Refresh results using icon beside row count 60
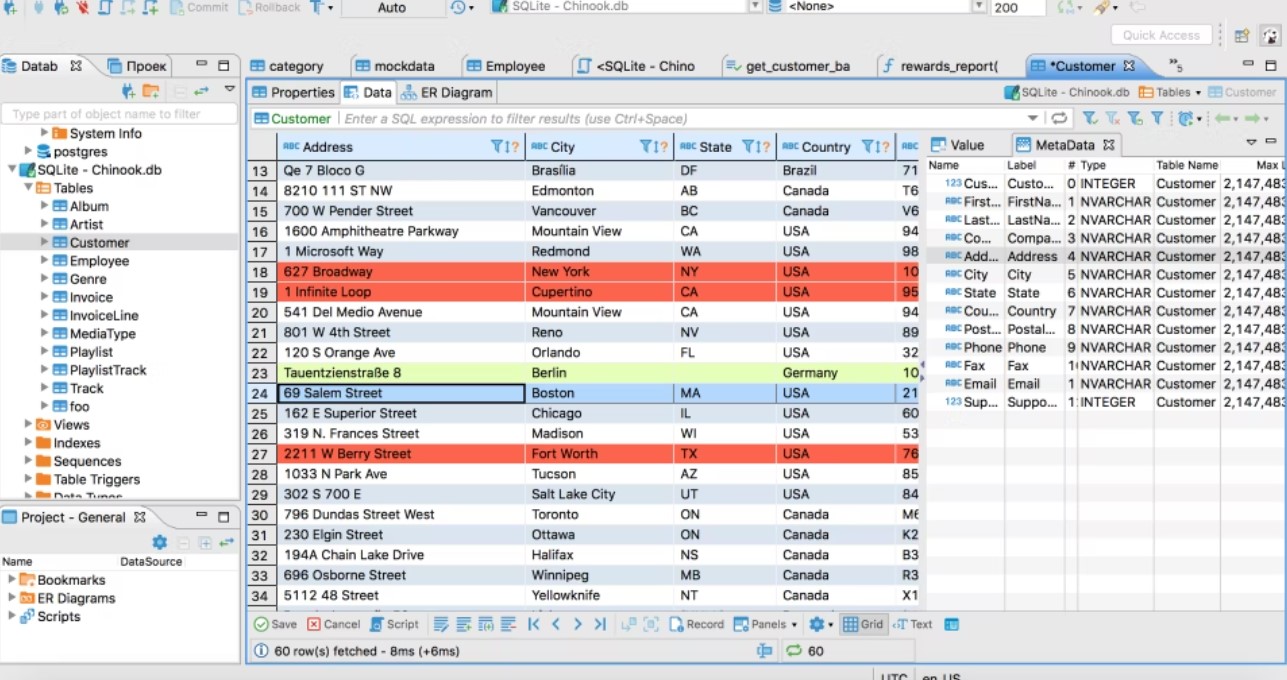 click(794, 651)
